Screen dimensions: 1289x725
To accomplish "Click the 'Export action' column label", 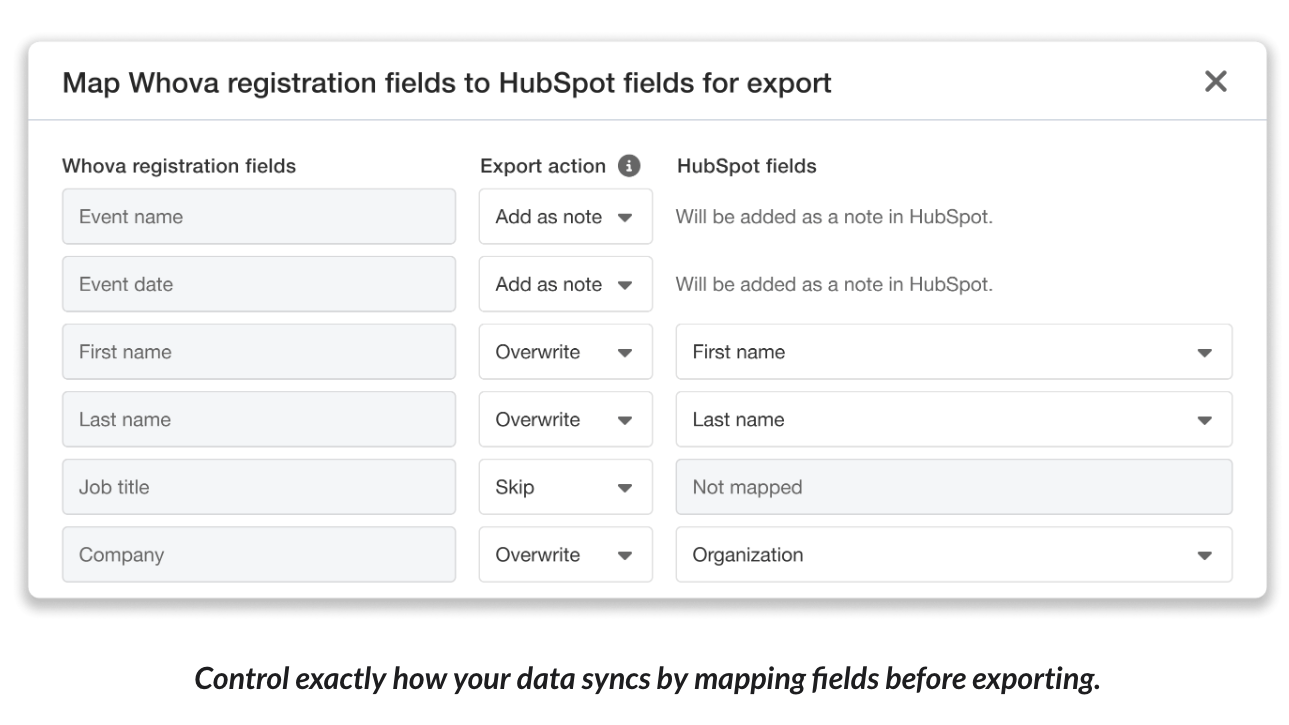I will (x=543, y=166).
